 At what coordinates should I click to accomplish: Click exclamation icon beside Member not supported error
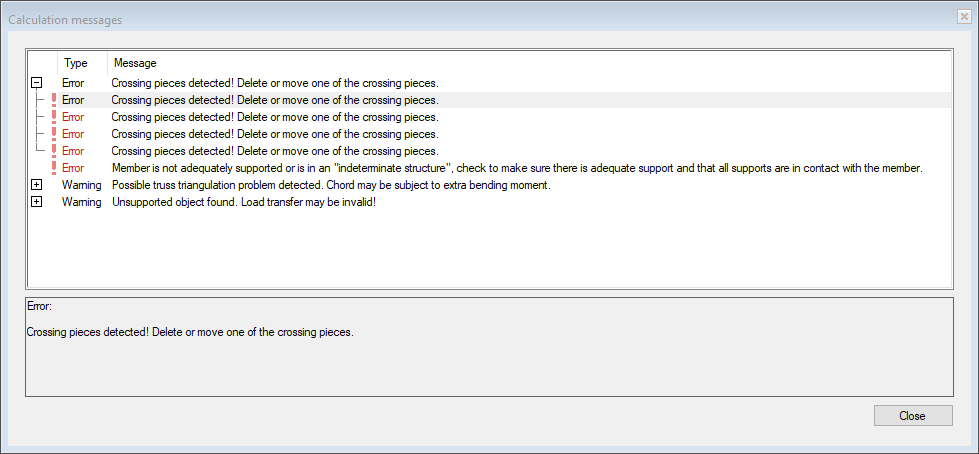[x=53, y=168]
